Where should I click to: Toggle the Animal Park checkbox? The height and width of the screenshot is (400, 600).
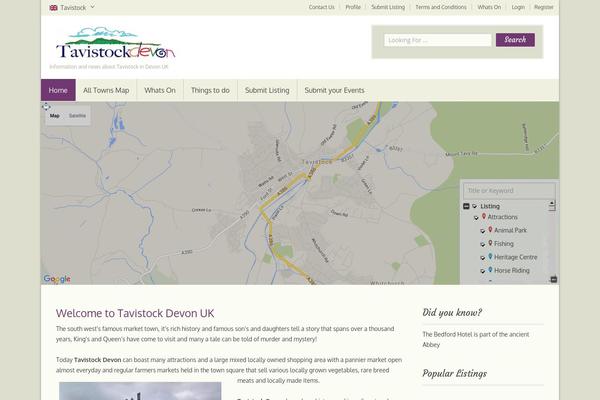(x=483, y=231)
